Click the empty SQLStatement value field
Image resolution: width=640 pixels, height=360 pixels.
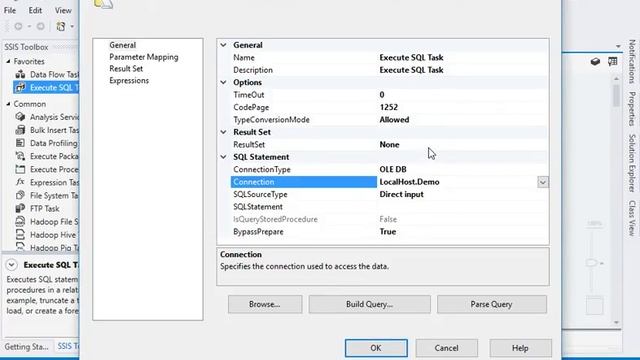(463, 207)
